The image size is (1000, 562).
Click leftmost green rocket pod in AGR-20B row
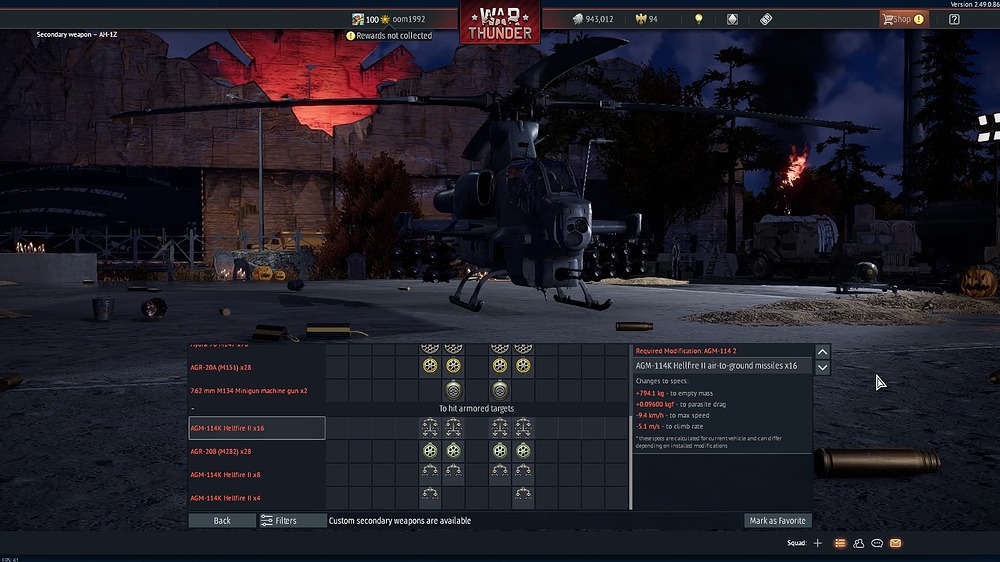(x=430, y=451)
